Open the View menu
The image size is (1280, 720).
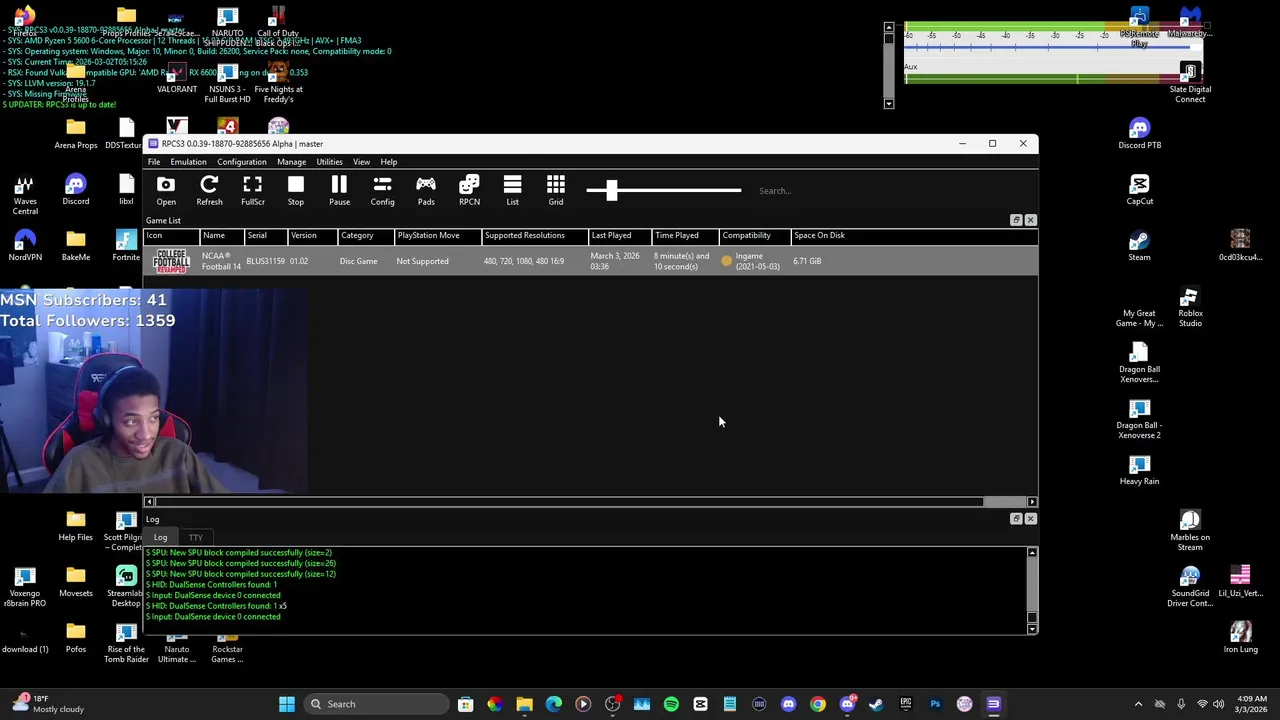(361, 162)
